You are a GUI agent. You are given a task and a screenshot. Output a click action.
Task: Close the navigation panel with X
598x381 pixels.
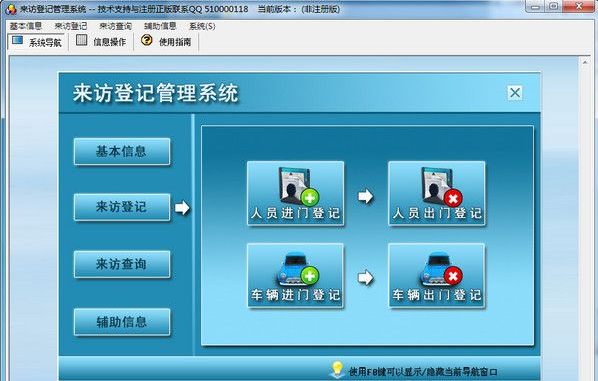pos(515,93)
